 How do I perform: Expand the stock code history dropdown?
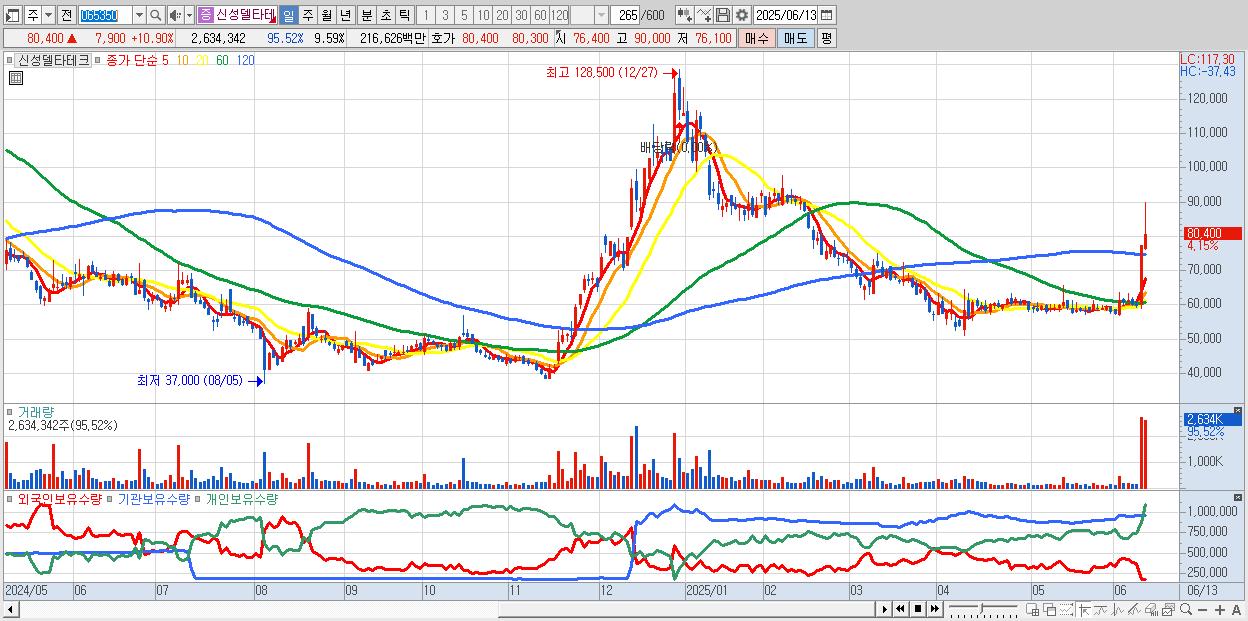tap(139, 15)
